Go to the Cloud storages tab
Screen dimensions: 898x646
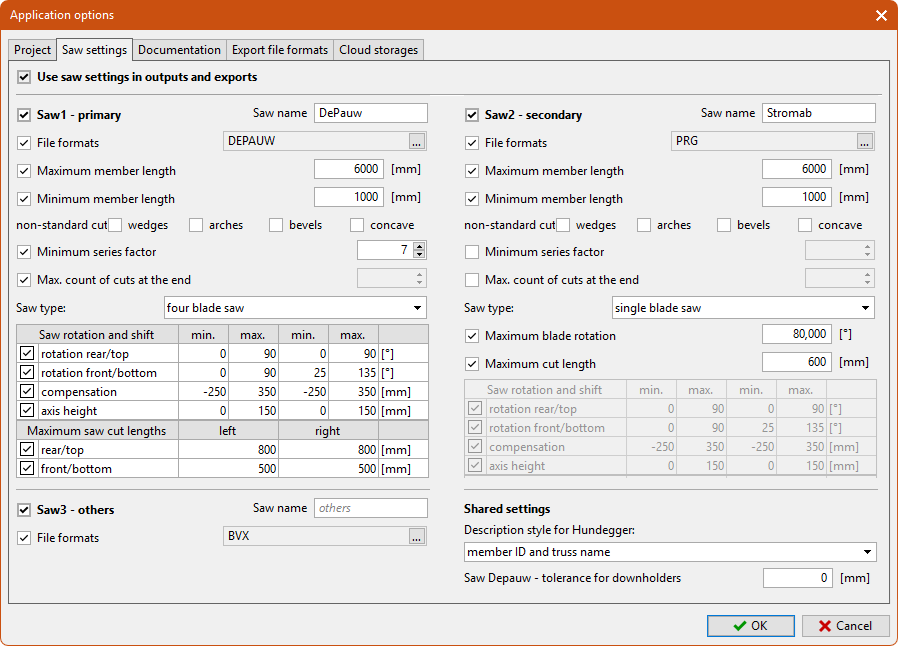coord(378,50)
